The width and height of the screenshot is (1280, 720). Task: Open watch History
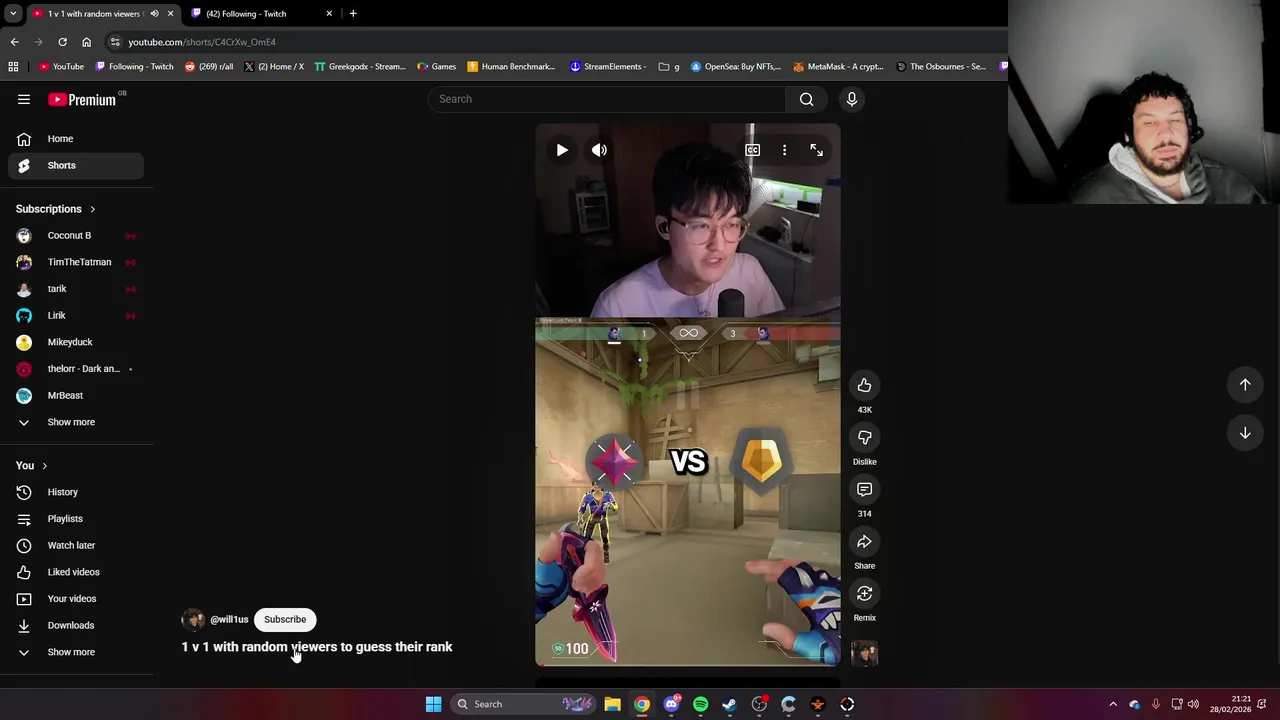tap(76, 492)
